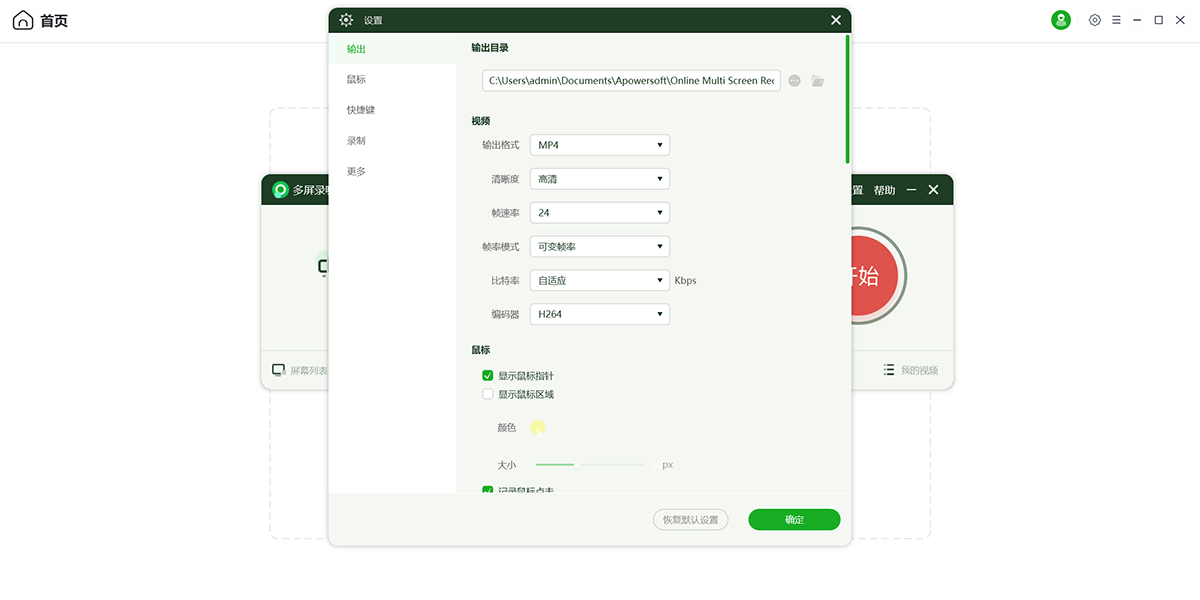Image resolution: width=1200 pixels, height=600 pixels.
Task: Click the yellow mouse area color swatch
Action: [x=538, y=428]
